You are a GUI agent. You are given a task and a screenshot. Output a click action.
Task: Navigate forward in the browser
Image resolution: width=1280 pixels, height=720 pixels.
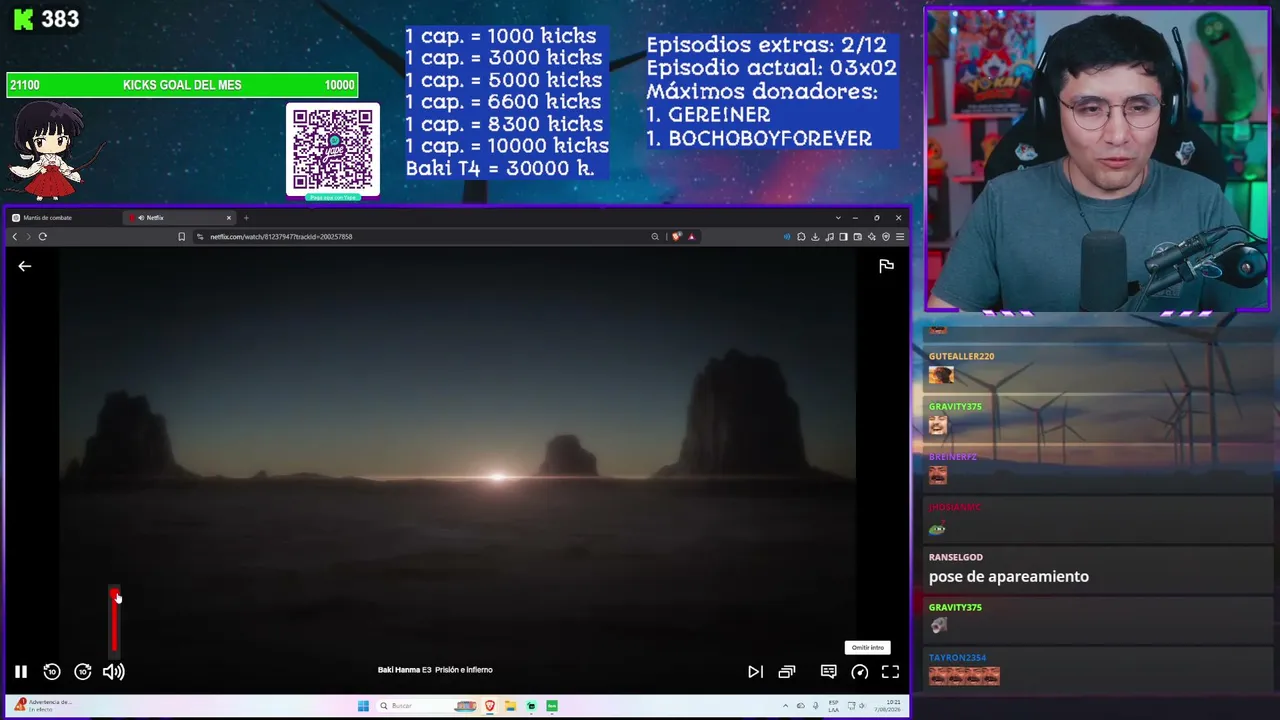(28, 237)
